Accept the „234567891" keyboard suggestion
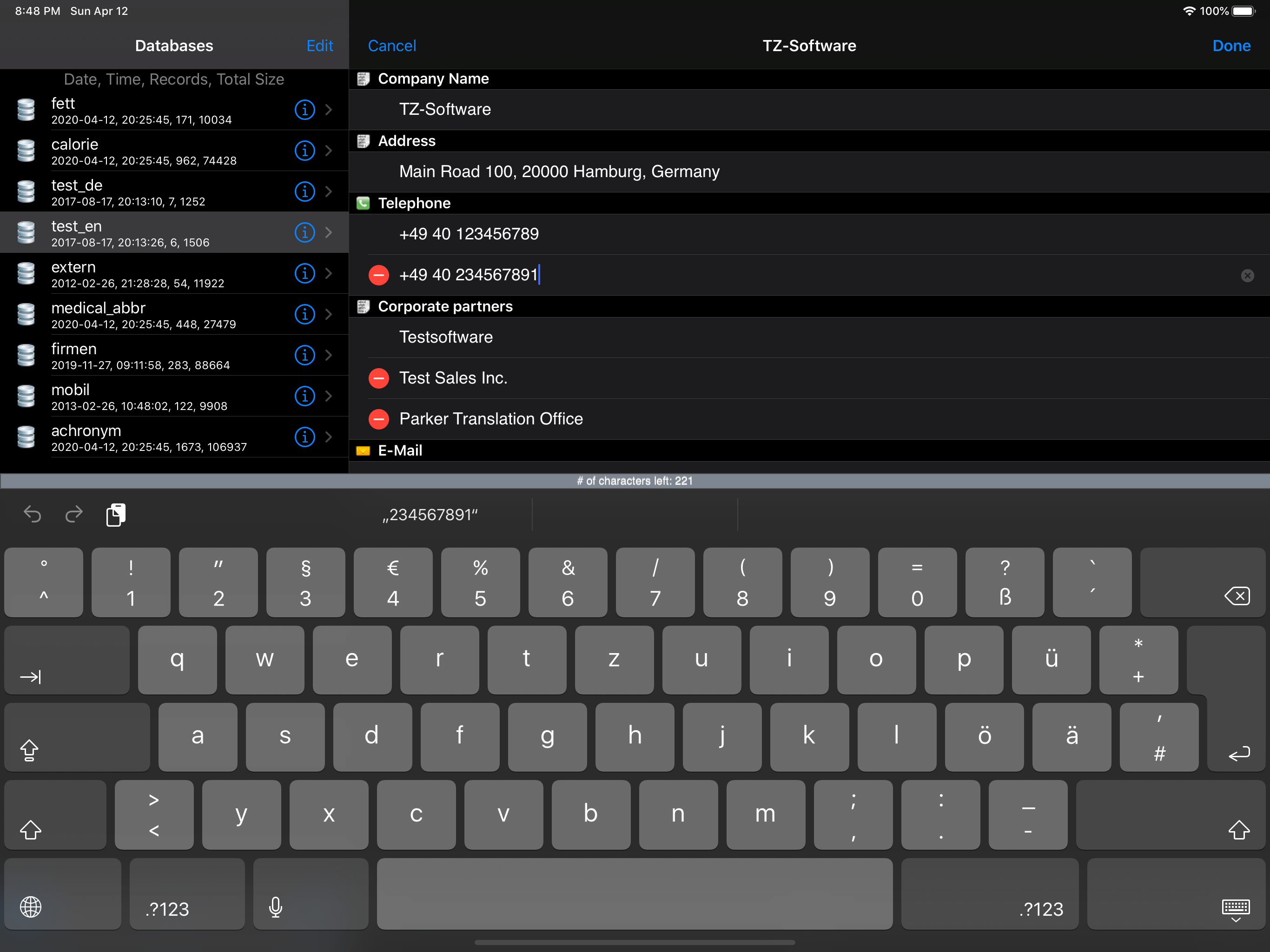This screenshot has width=1270, height=952. click(x=430, y=515)
